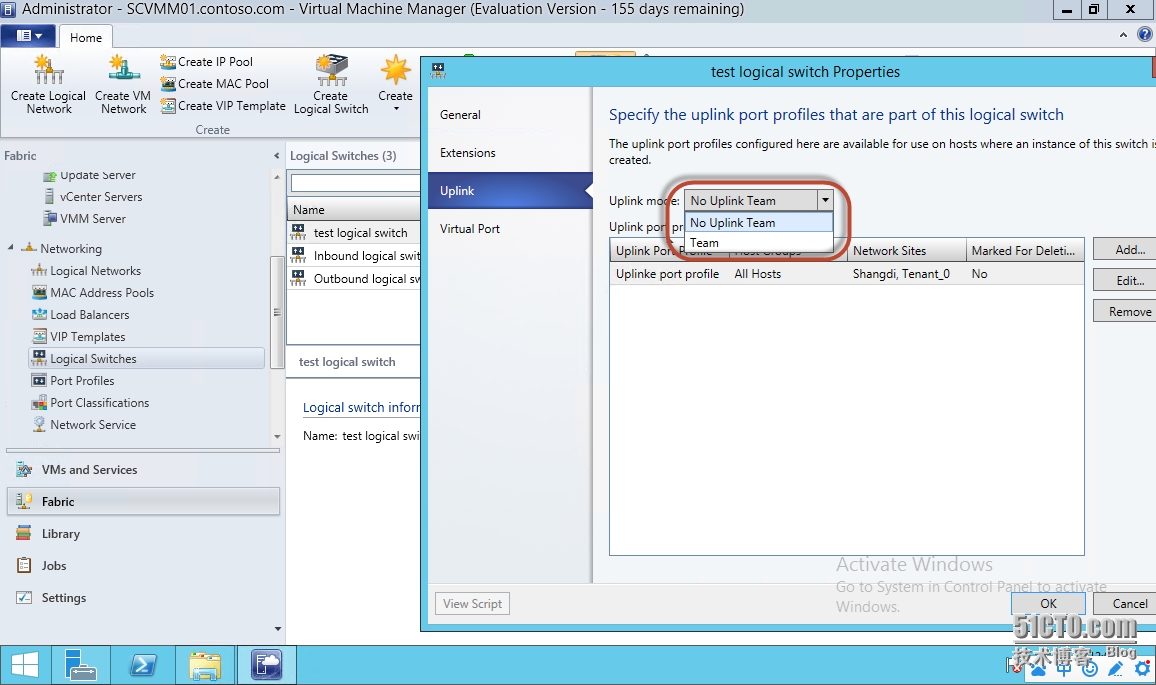Open the Windows Start button

coord(26,665)
